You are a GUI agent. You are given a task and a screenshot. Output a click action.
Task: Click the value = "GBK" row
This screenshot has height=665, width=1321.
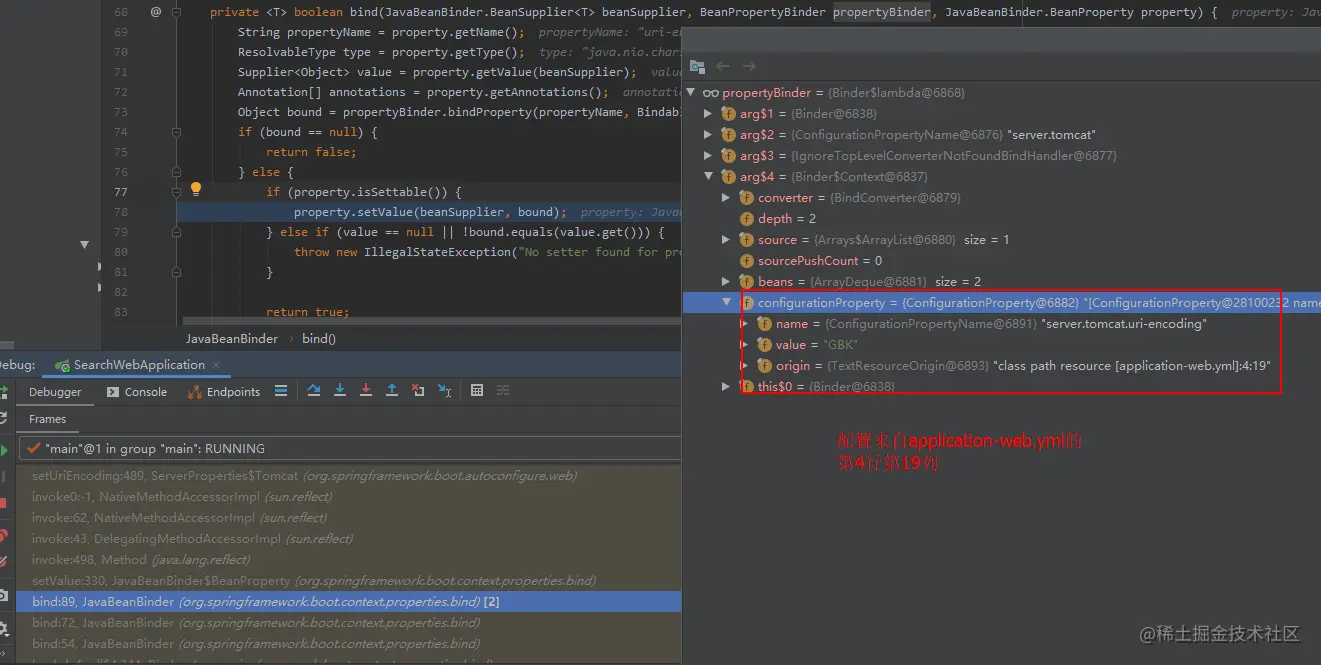coord(1001,345)
